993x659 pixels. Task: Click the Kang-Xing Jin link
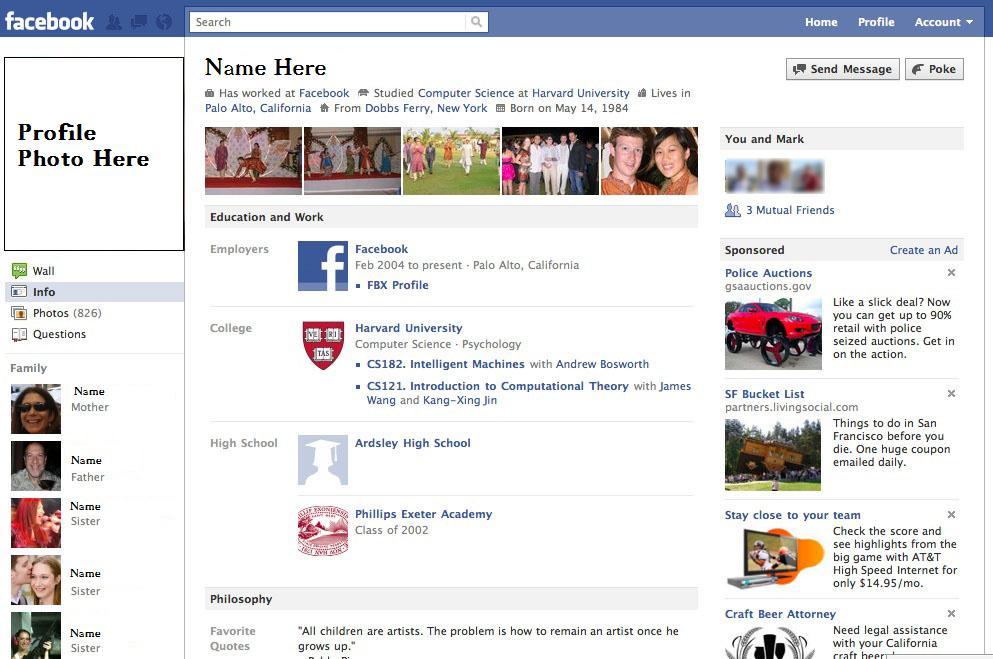coord(460,400)
